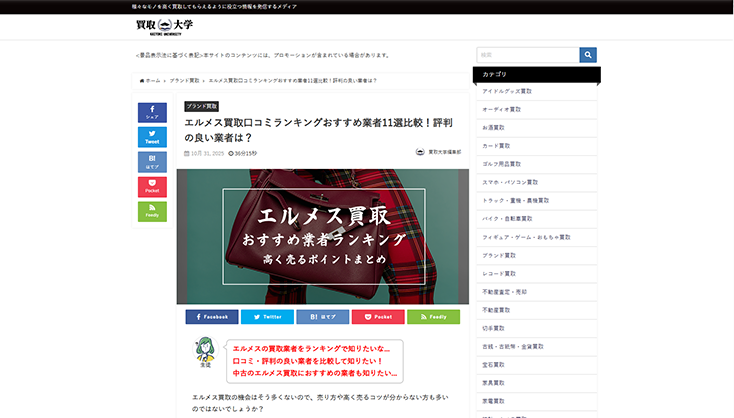734x418 pixels.
Task: Click the 買取大学編集部 author avatar
Action: coord(420,153)
